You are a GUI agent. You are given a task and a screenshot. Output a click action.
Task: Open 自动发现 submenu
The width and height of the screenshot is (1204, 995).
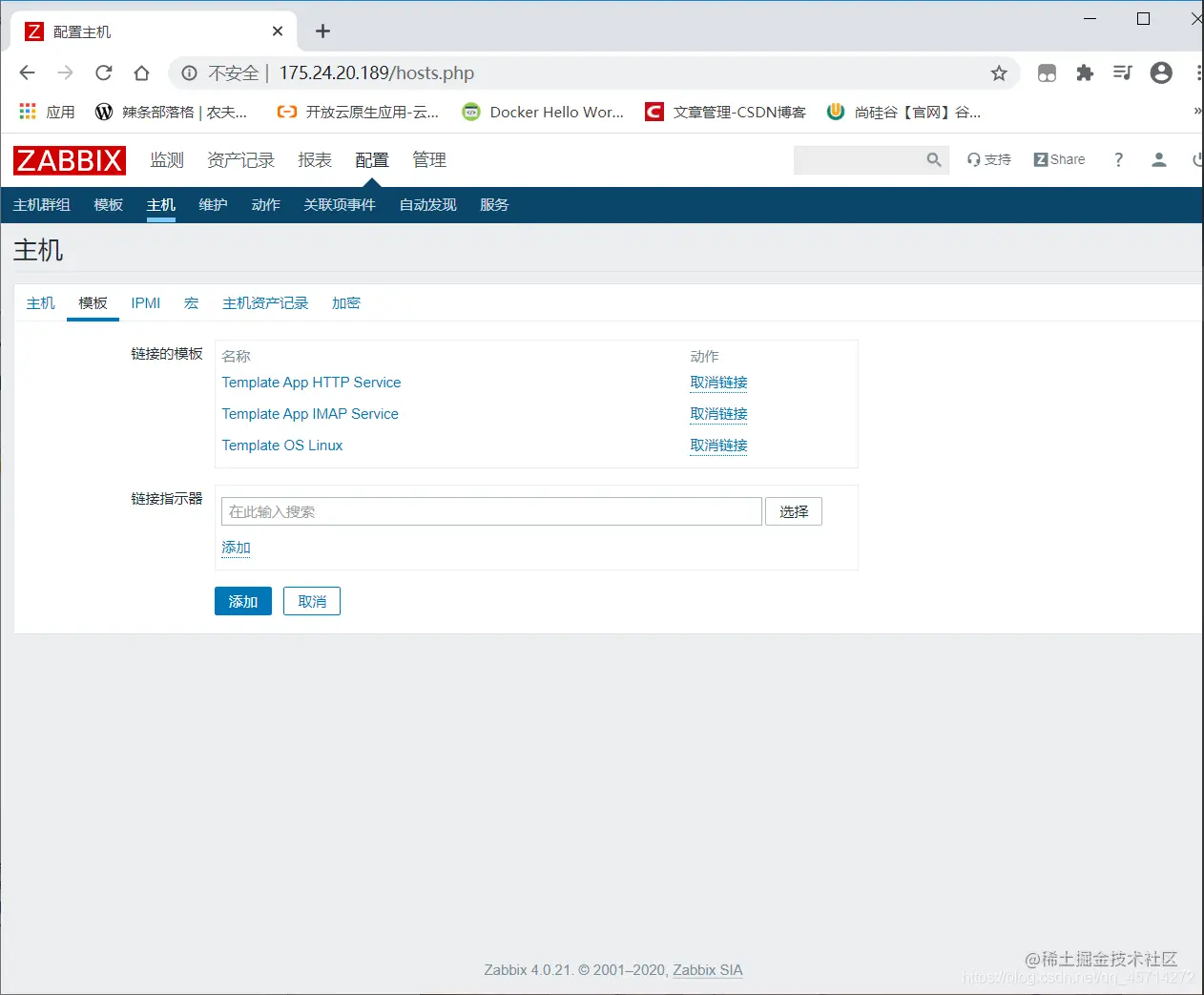428,205
